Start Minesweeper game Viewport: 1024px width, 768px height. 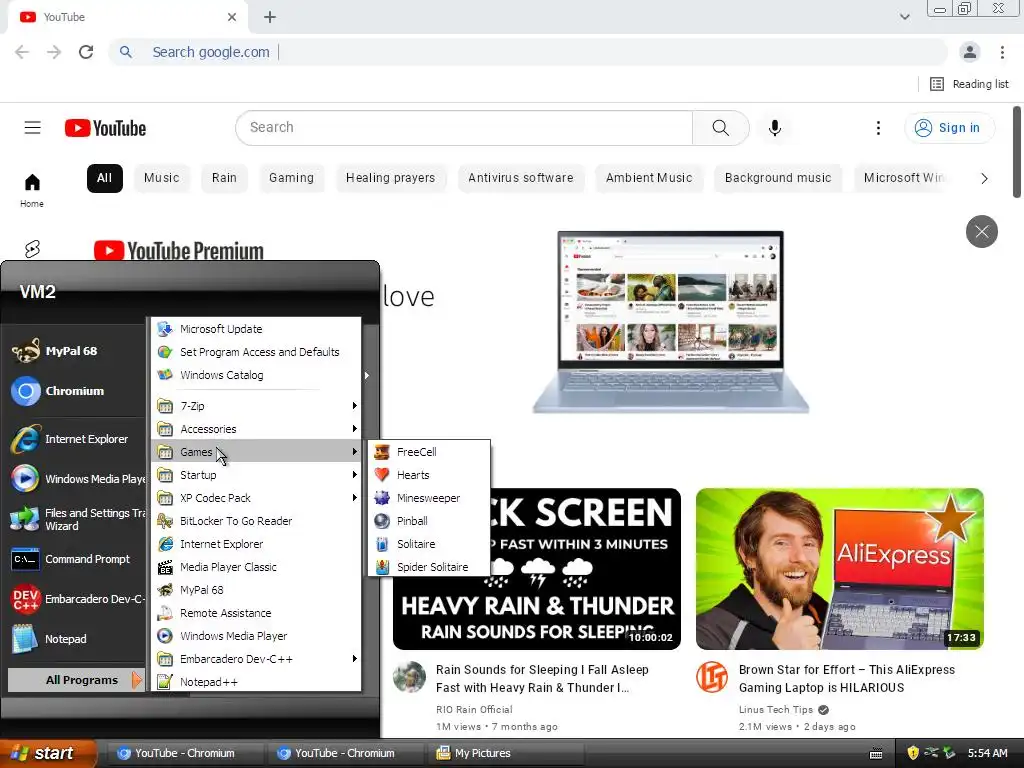point(428,498)
